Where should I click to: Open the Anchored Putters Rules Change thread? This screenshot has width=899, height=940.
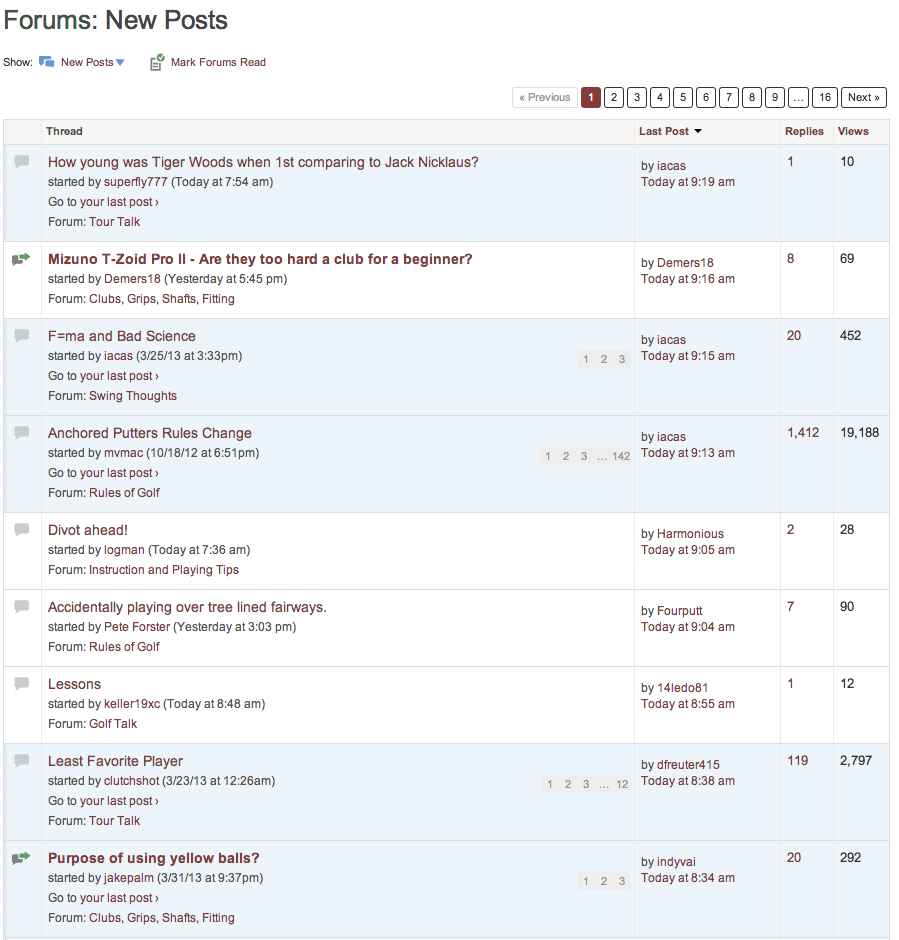pos(150,433)
